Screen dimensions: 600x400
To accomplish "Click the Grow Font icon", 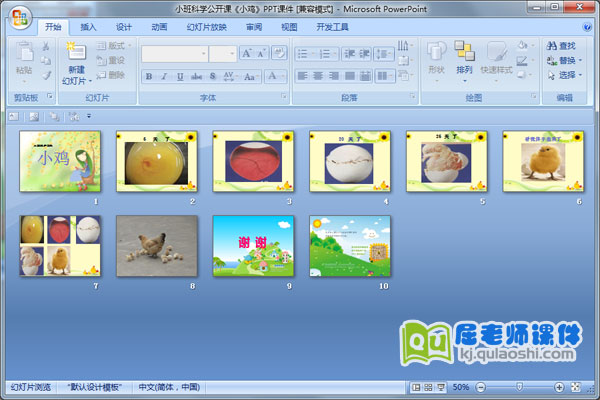I will click(247, 54).
